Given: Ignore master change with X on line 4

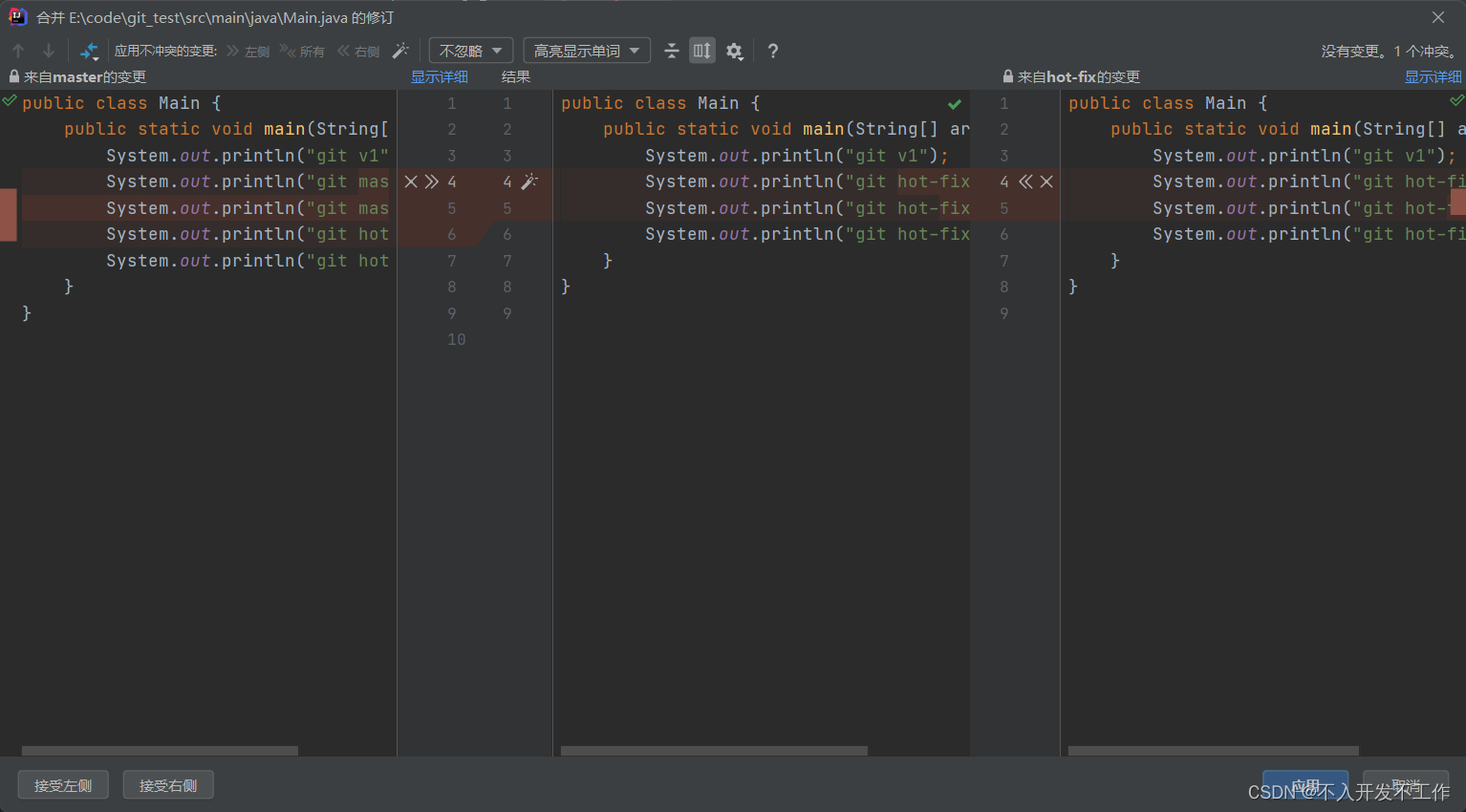Looking at the screenshot, I should [411, 182].
